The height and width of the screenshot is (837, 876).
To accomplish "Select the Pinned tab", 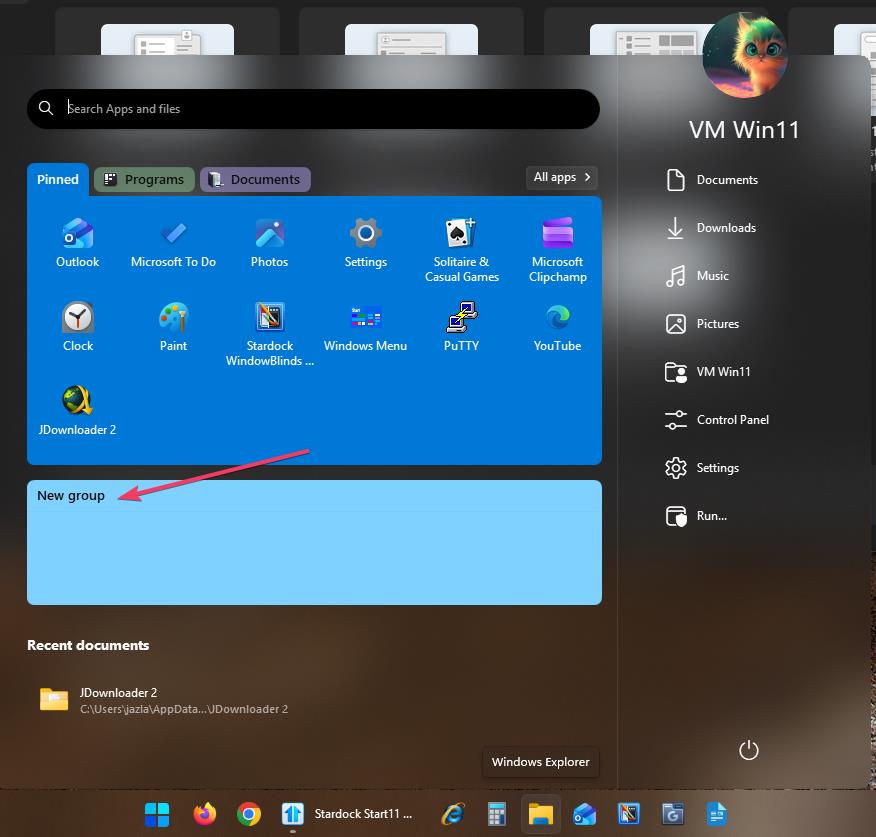I will 58,180.
